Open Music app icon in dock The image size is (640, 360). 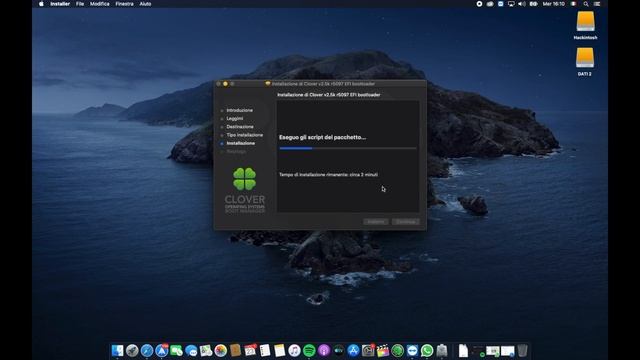tap(294, 351)
